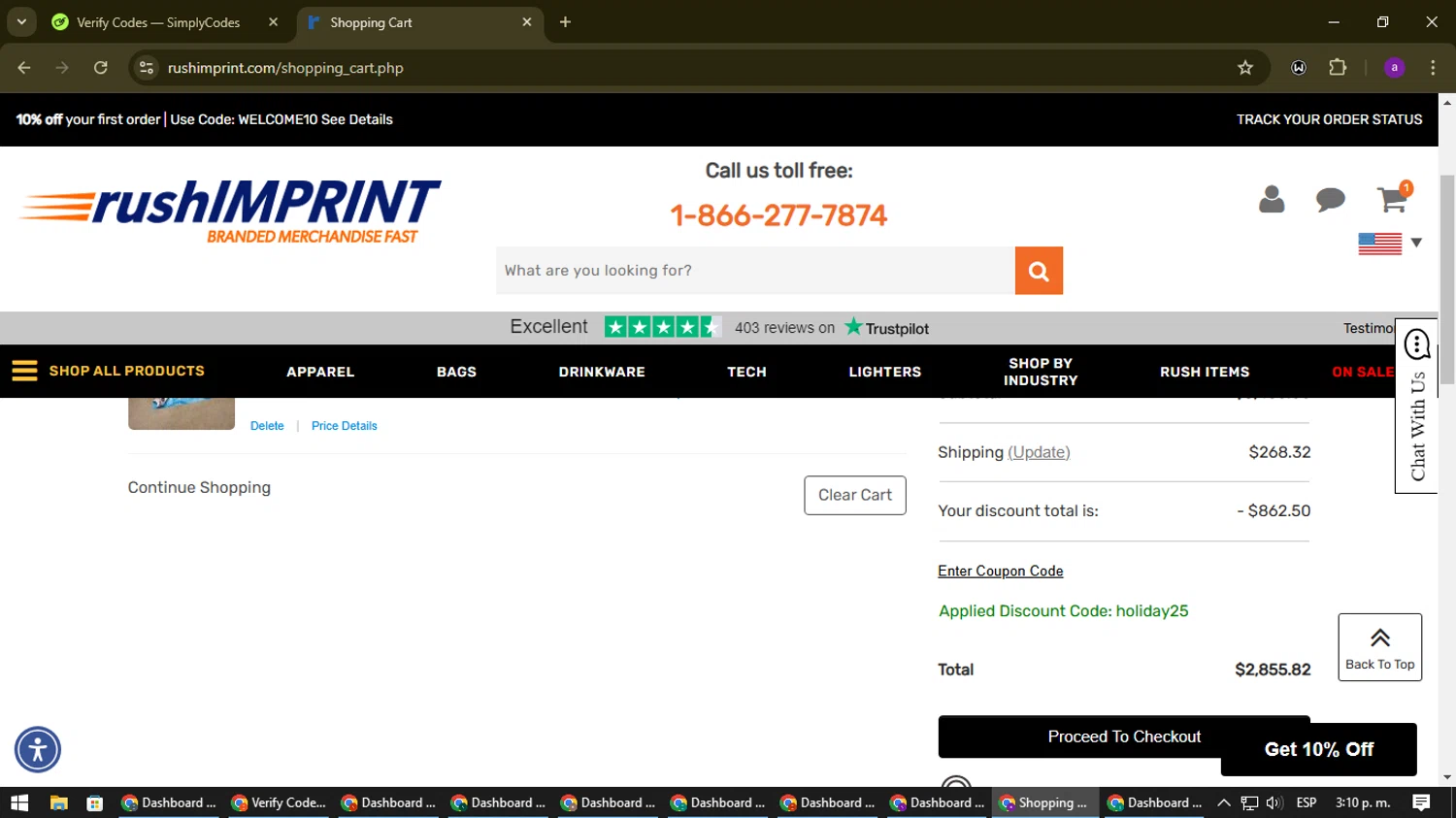
Task: Click the W extension icon in toolbar
Action: (x=1299, y=68)
